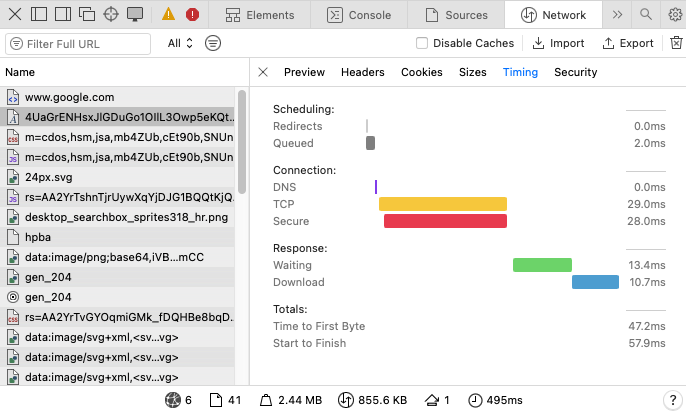Open the Headers detail tab

click(x=363, y=72)
